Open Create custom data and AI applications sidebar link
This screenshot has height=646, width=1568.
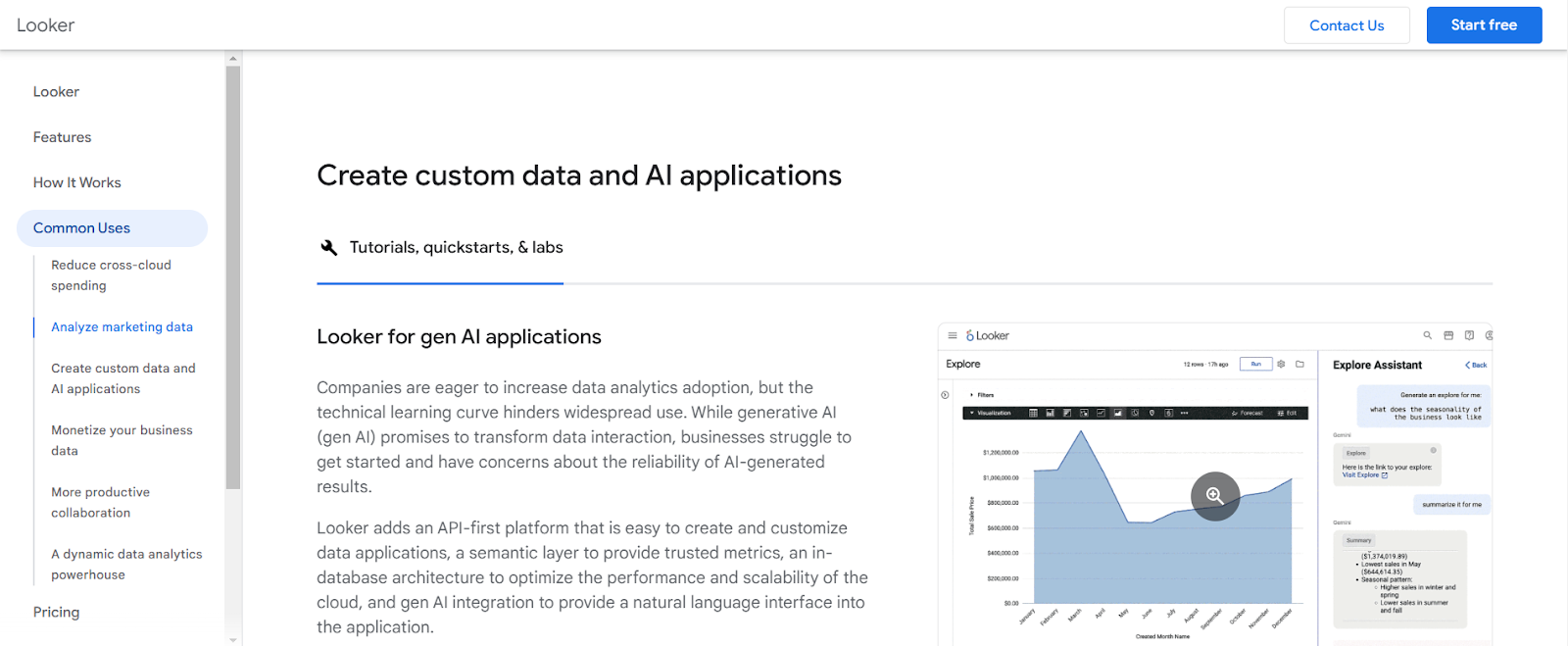[x=123, y=378]
